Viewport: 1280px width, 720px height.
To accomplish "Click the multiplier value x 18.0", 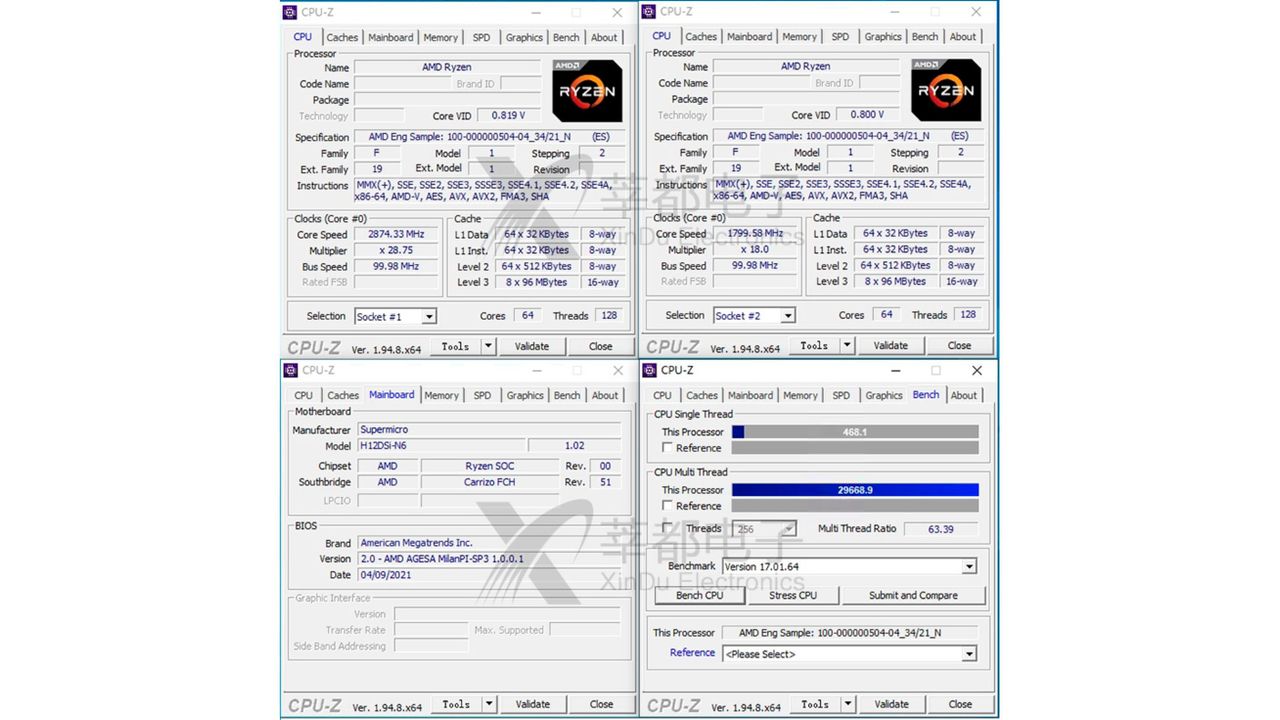I will tap(757, 249).
